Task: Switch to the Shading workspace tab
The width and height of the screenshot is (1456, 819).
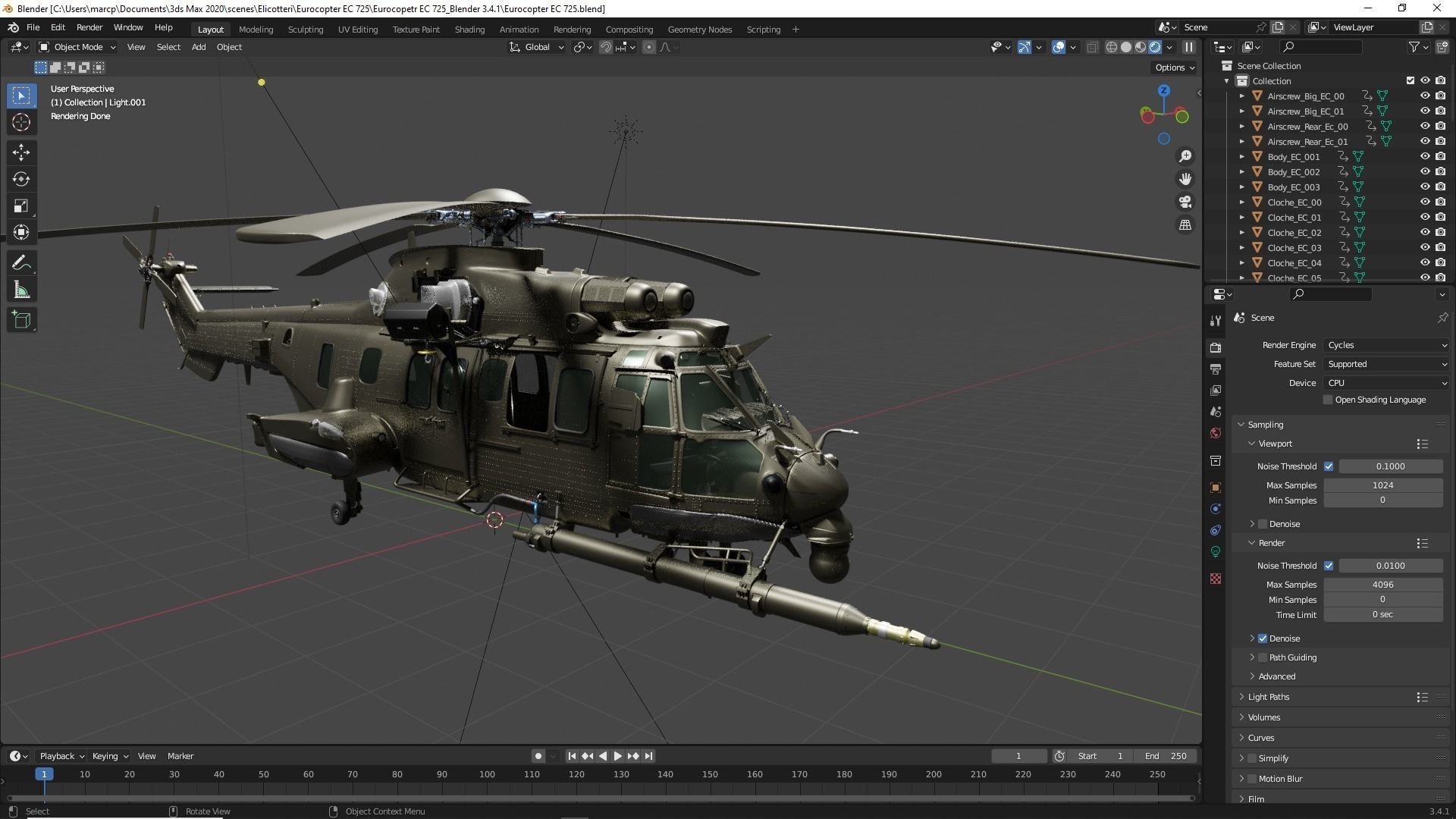Action: [469, 30]
